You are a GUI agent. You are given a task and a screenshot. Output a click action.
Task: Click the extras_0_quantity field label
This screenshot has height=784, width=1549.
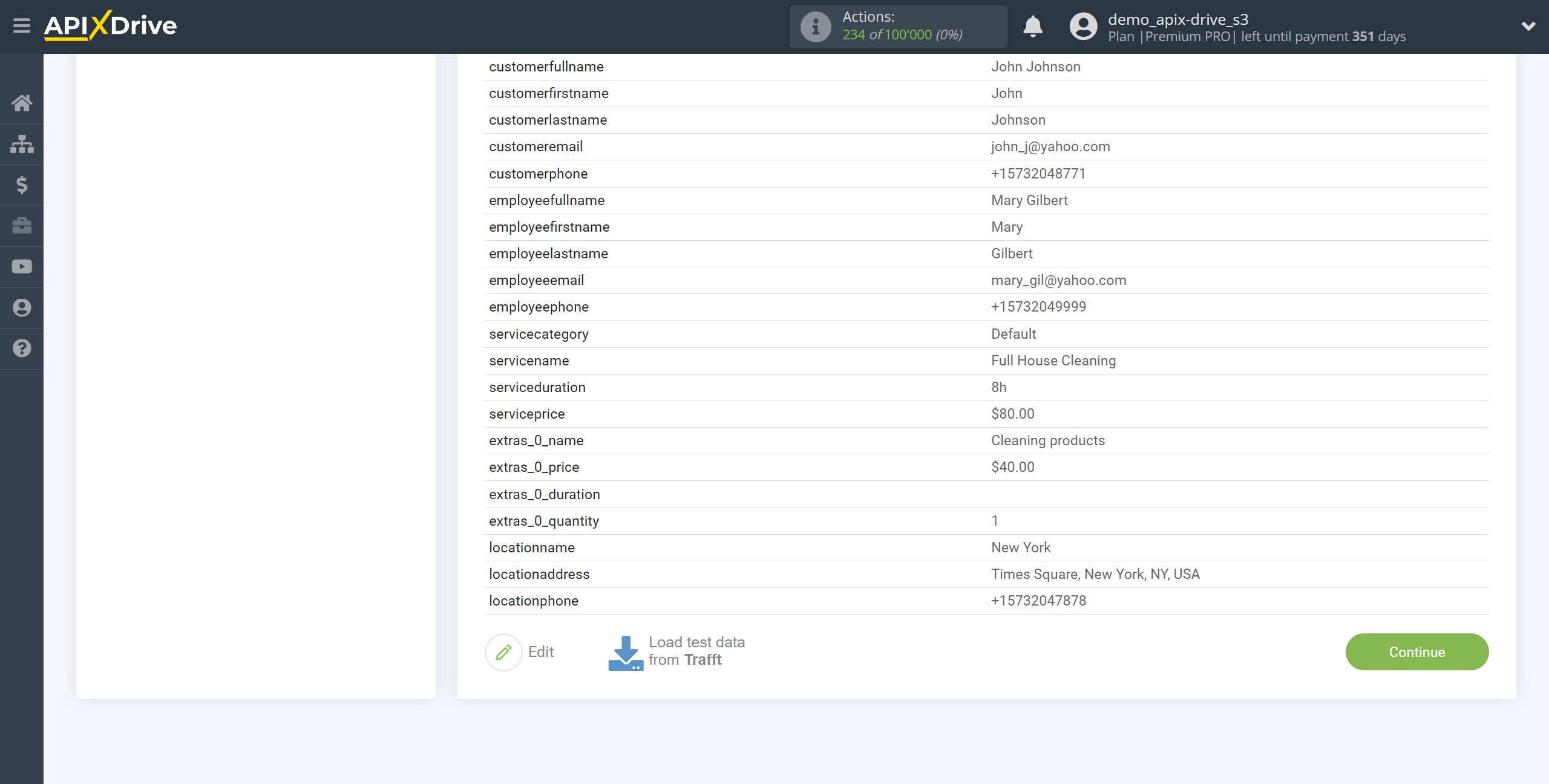(544, 521)
